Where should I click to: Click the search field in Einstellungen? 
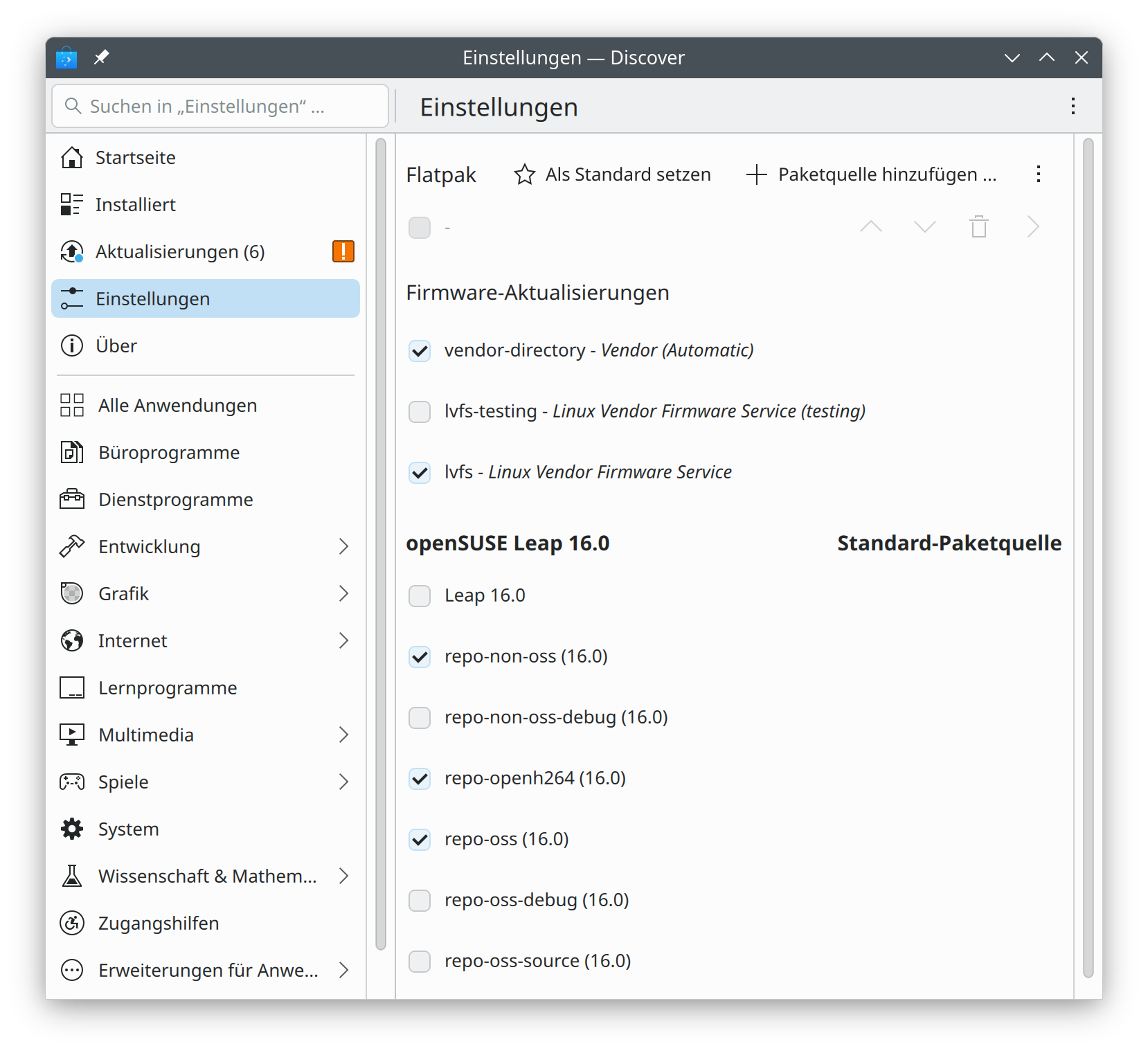[x=220, y=107]
